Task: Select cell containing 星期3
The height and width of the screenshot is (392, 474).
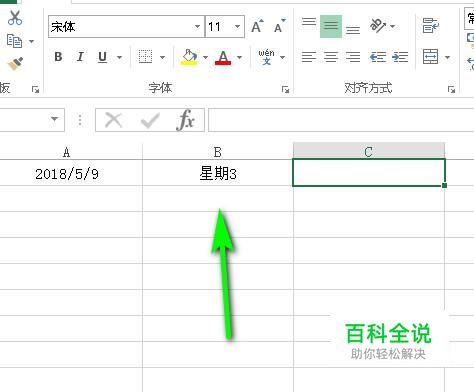Action: click(x=218, y=173)
